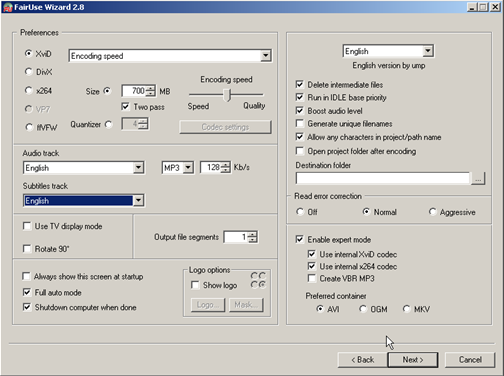Enable Generate unique filenames
This screenshot has height=376, width=504.
click(x=300, y=124)
